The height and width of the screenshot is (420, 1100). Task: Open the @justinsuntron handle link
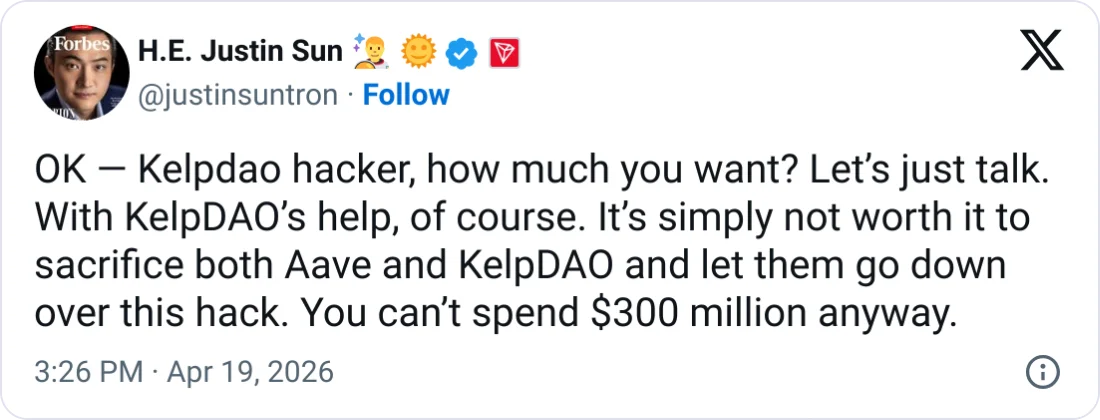(x=237, y=95)
